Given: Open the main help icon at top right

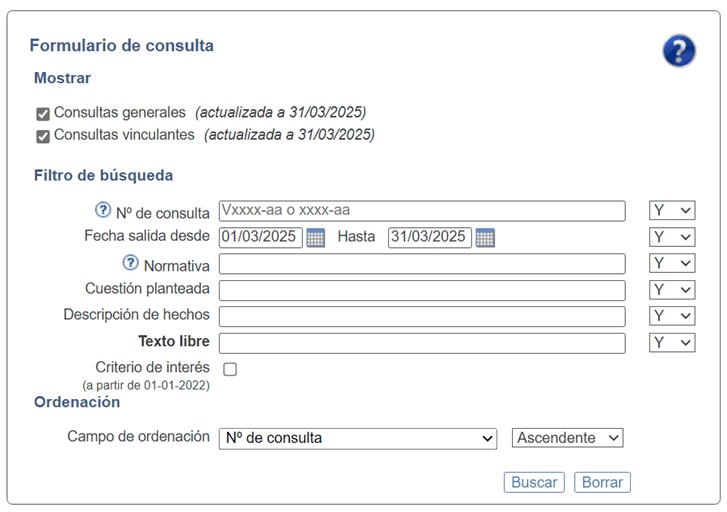Looking at the screenshot, I should (x=679, y=50).
